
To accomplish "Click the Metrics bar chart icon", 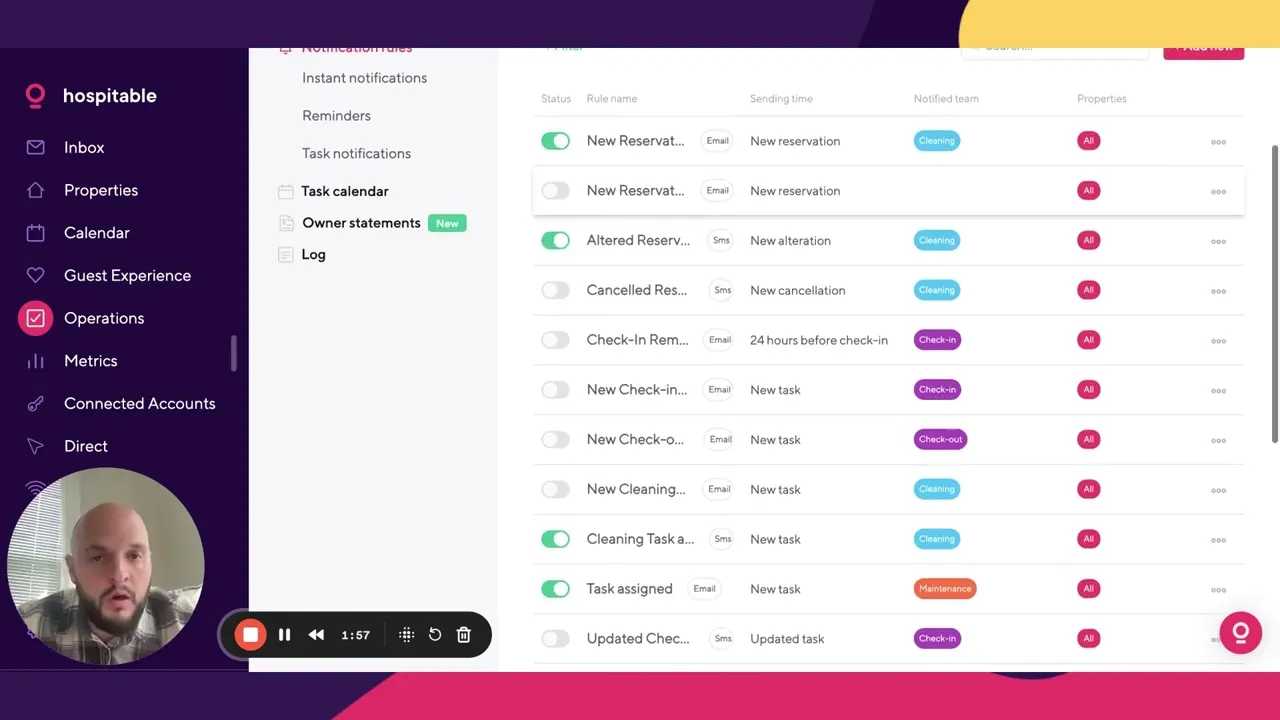I will [x=35, y=361].
